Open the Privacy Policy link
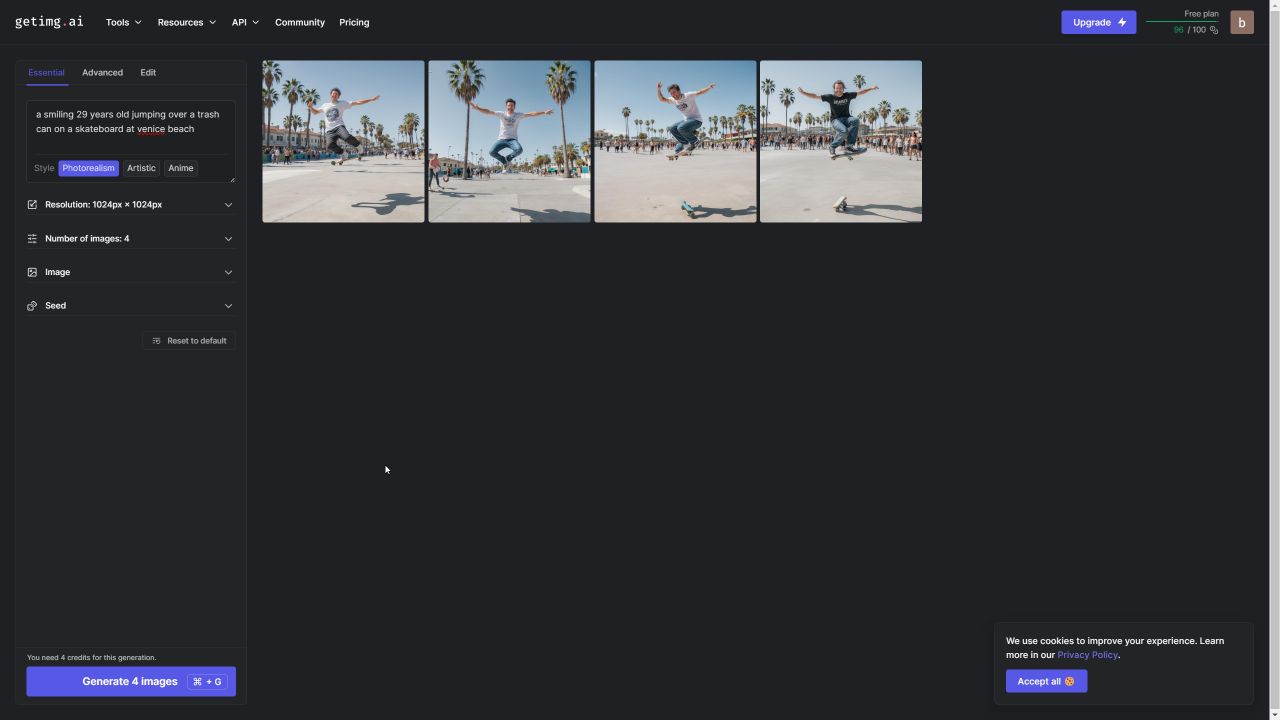 (x=1087, y=655)
